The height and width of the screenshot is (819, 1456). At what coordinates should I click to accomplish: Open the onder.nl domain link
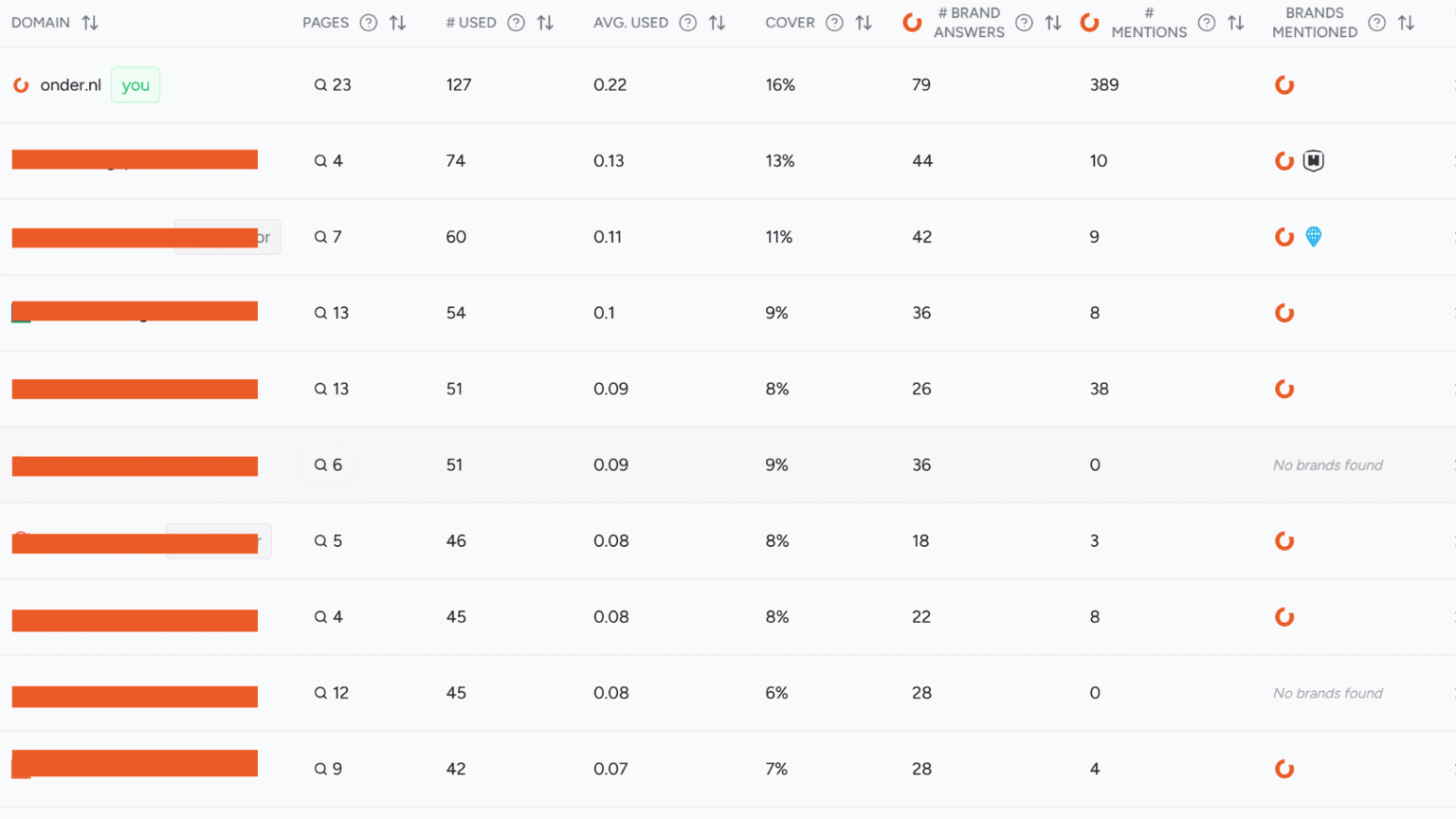pos(70,85)
